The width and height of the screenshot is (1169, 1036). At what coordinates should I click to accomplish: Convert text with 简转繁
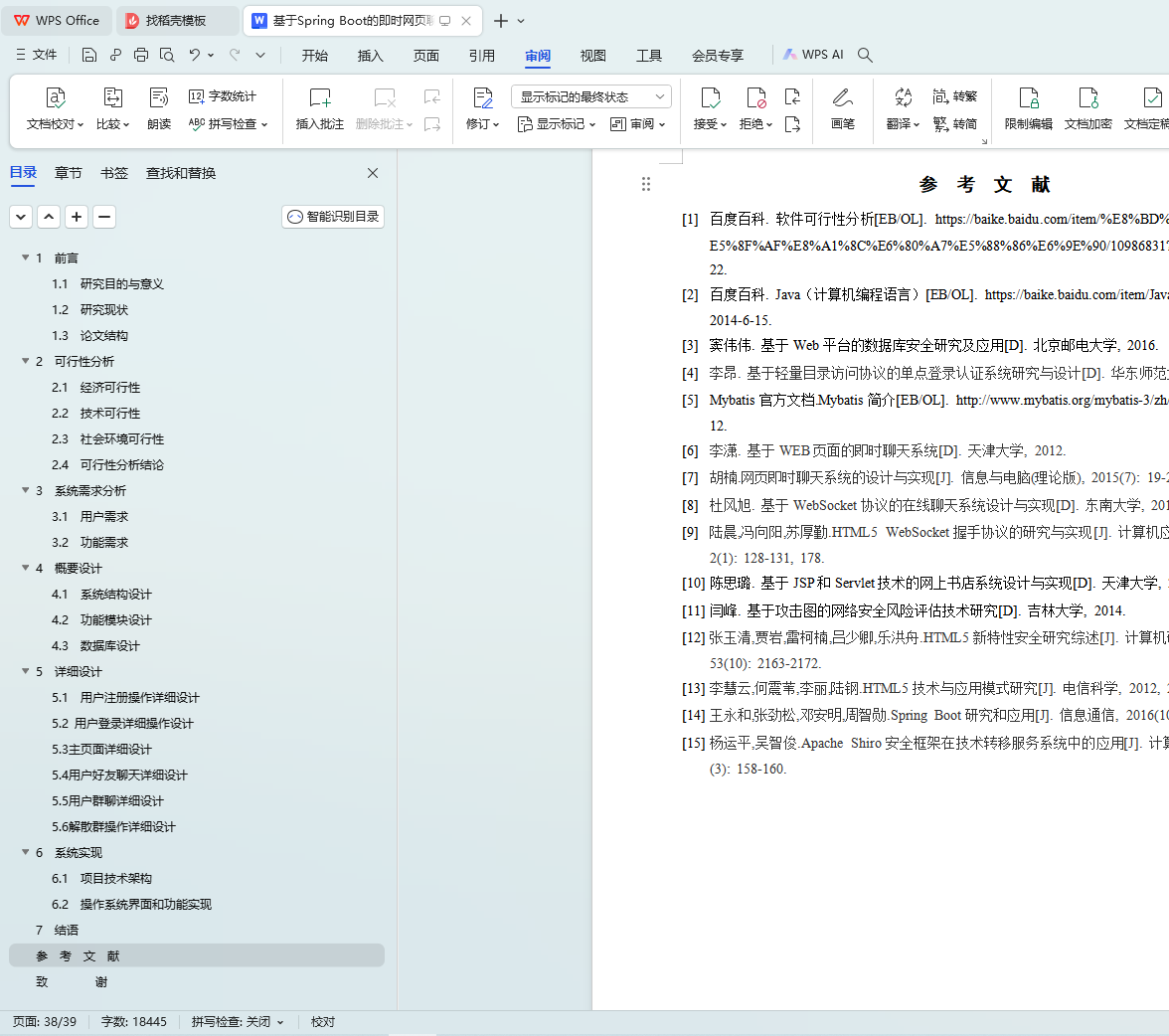955,96
